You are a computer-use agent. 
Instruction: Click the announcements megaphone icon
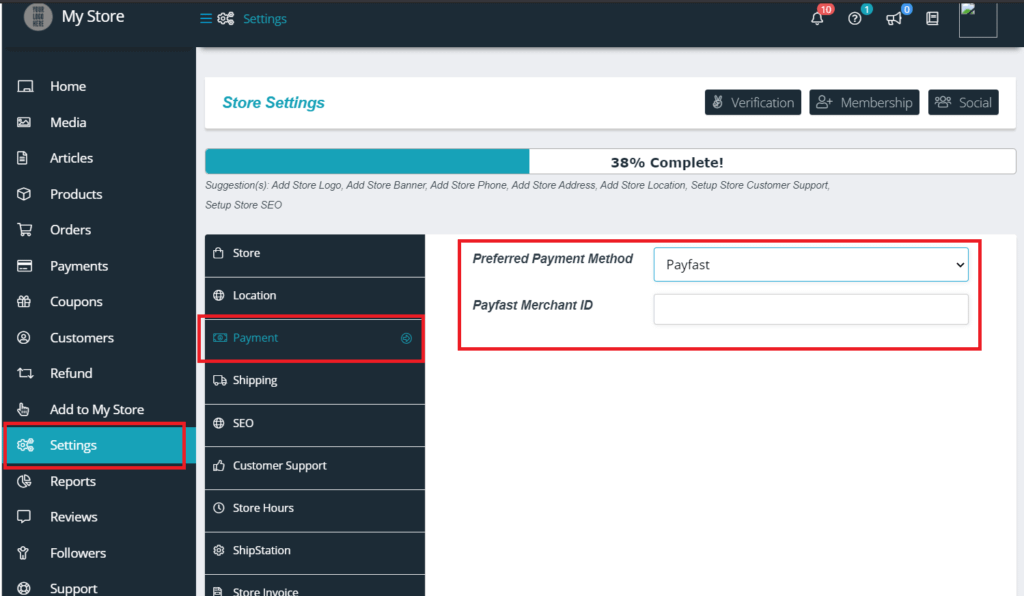(894, 18)
